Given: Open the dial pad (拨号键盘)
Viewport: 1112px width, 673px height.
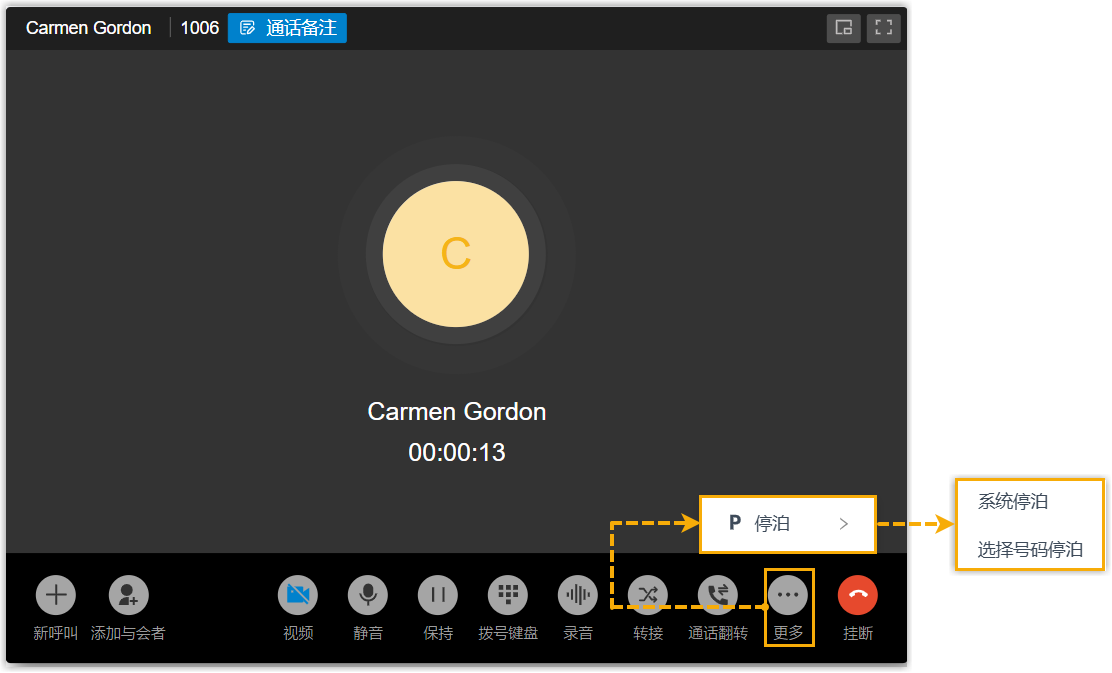Looking at the screenshot, I should (x=508, y=595).
